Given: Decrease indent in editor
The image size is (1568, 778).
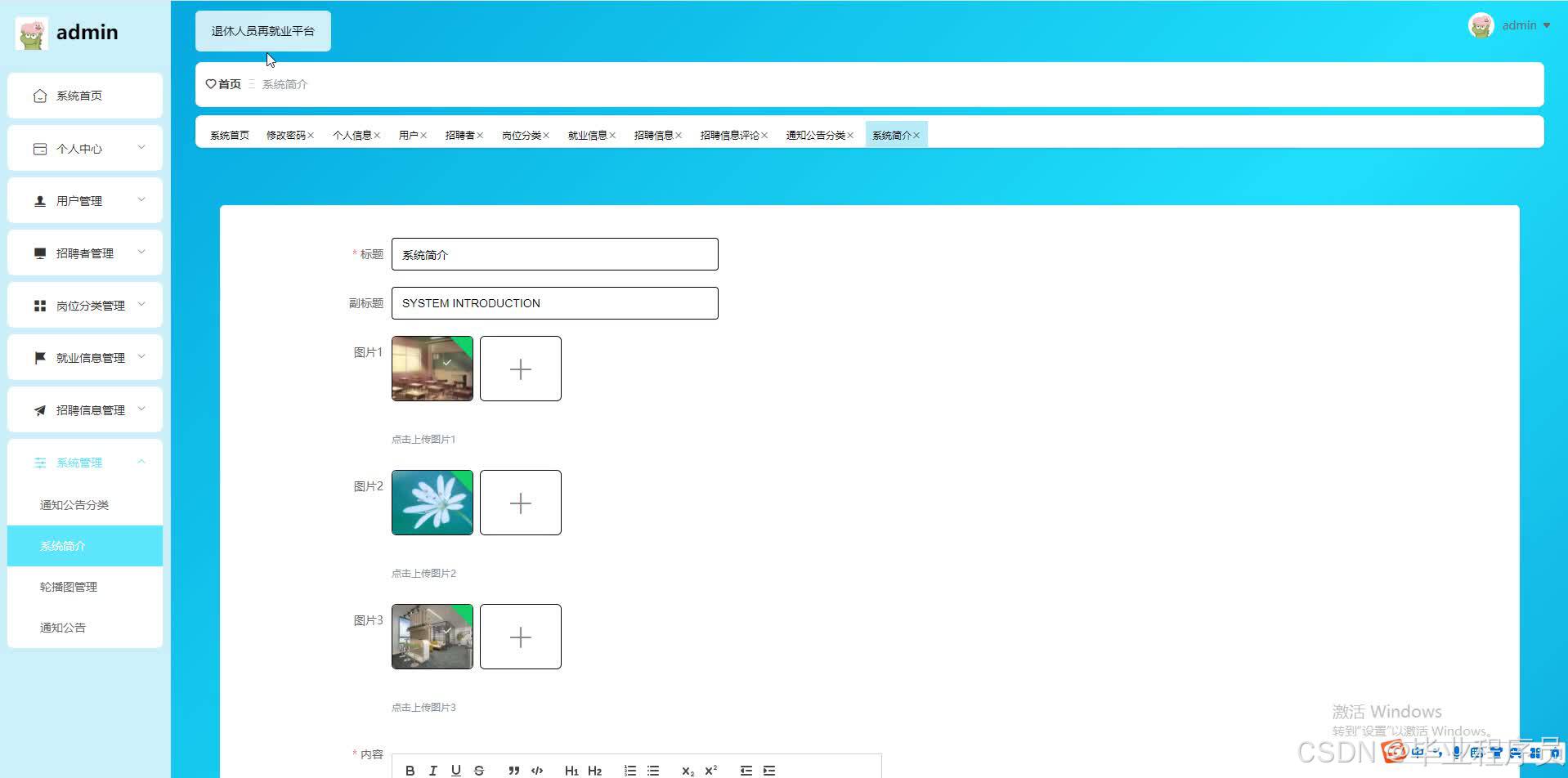Looking at the screenshot, I should point(746,771).
